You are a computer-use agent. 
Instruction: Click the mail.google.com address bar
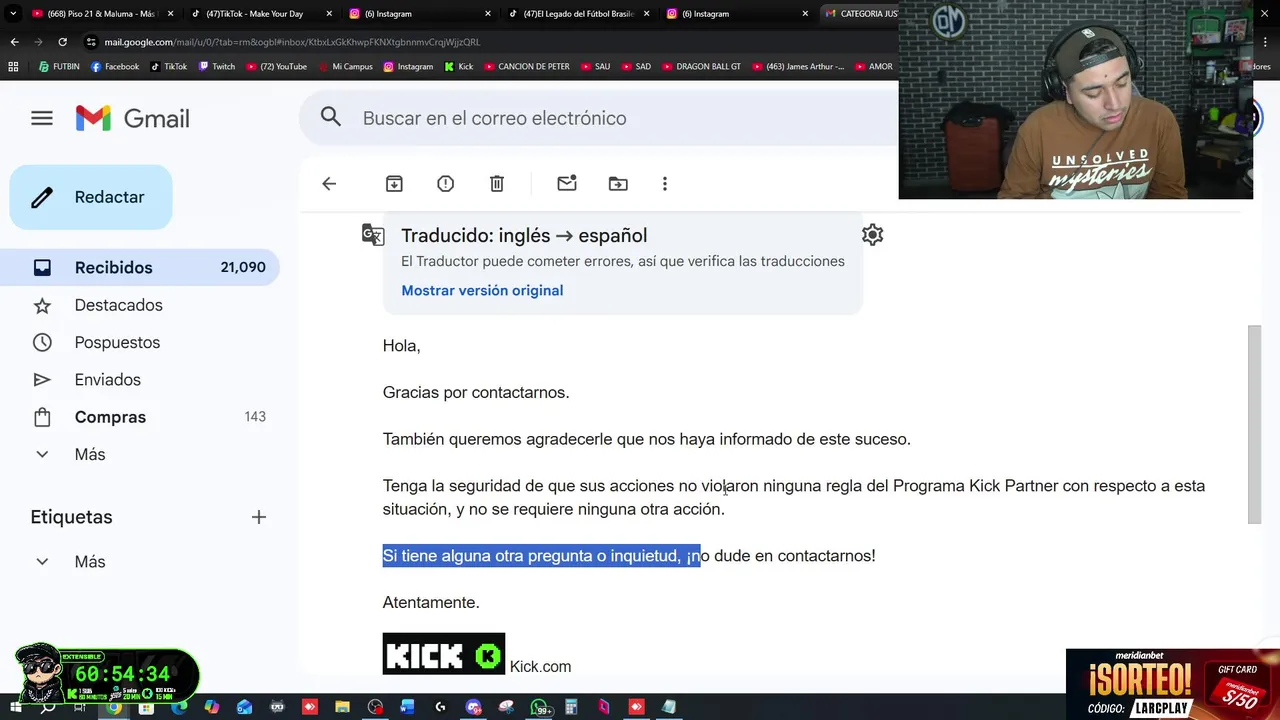pos(490,42)
